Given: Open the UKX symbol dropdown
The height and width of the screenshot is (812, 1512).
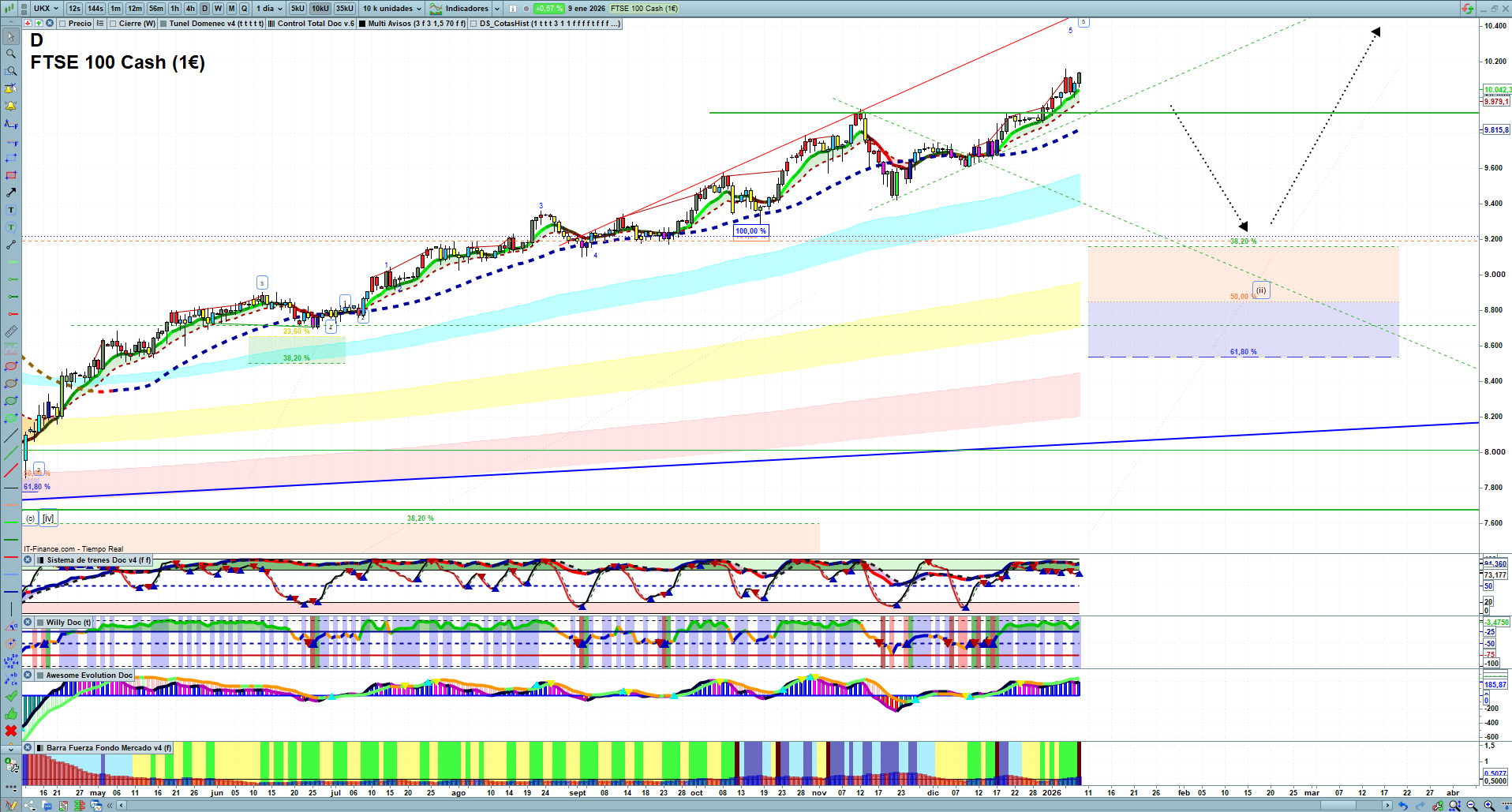Looking at the screenshot, I should point(46,9).
